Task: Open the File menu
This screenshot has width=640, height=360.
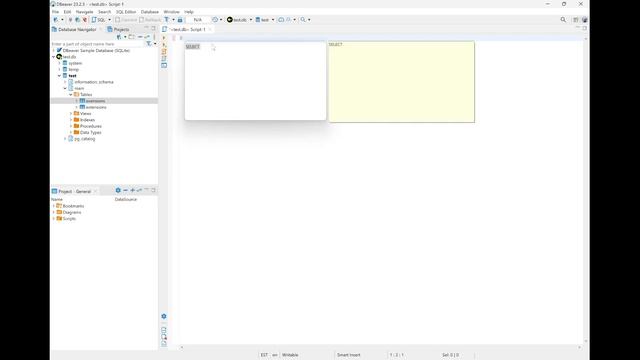Action: 55,12
